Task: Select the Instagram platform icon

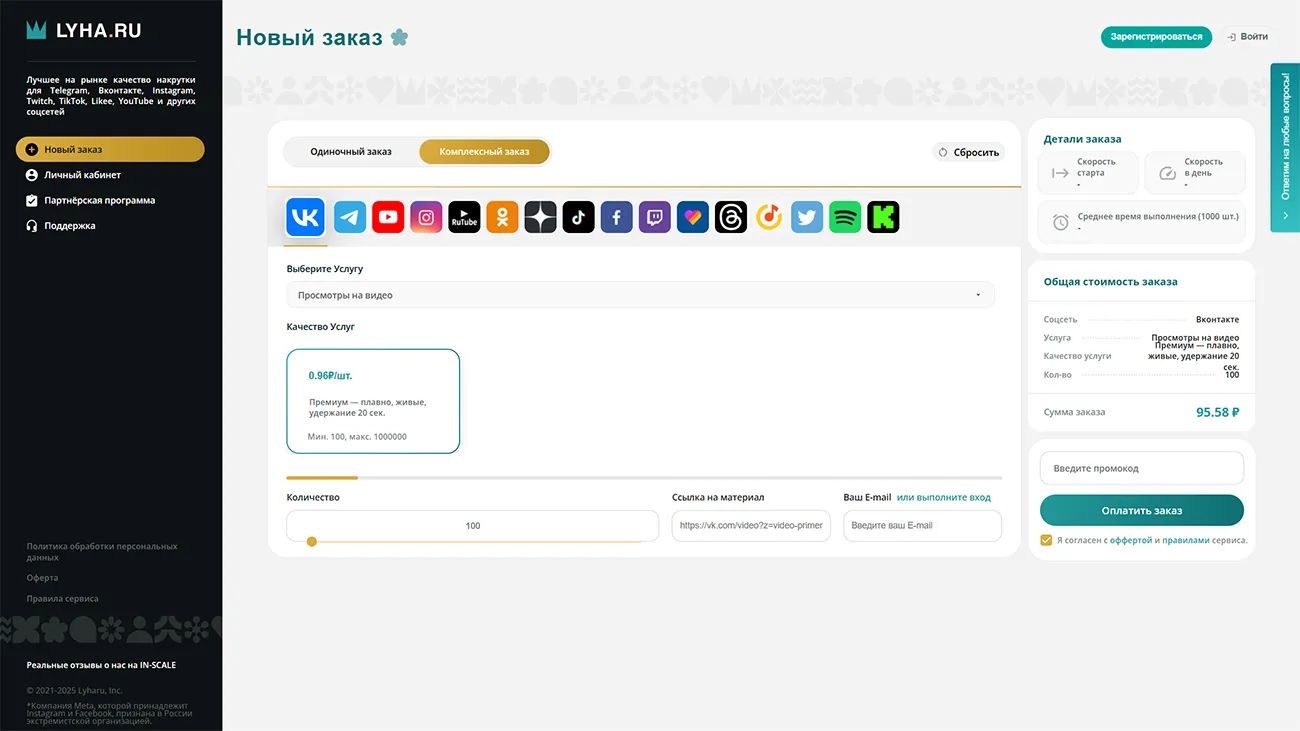Action: point(425,216)
